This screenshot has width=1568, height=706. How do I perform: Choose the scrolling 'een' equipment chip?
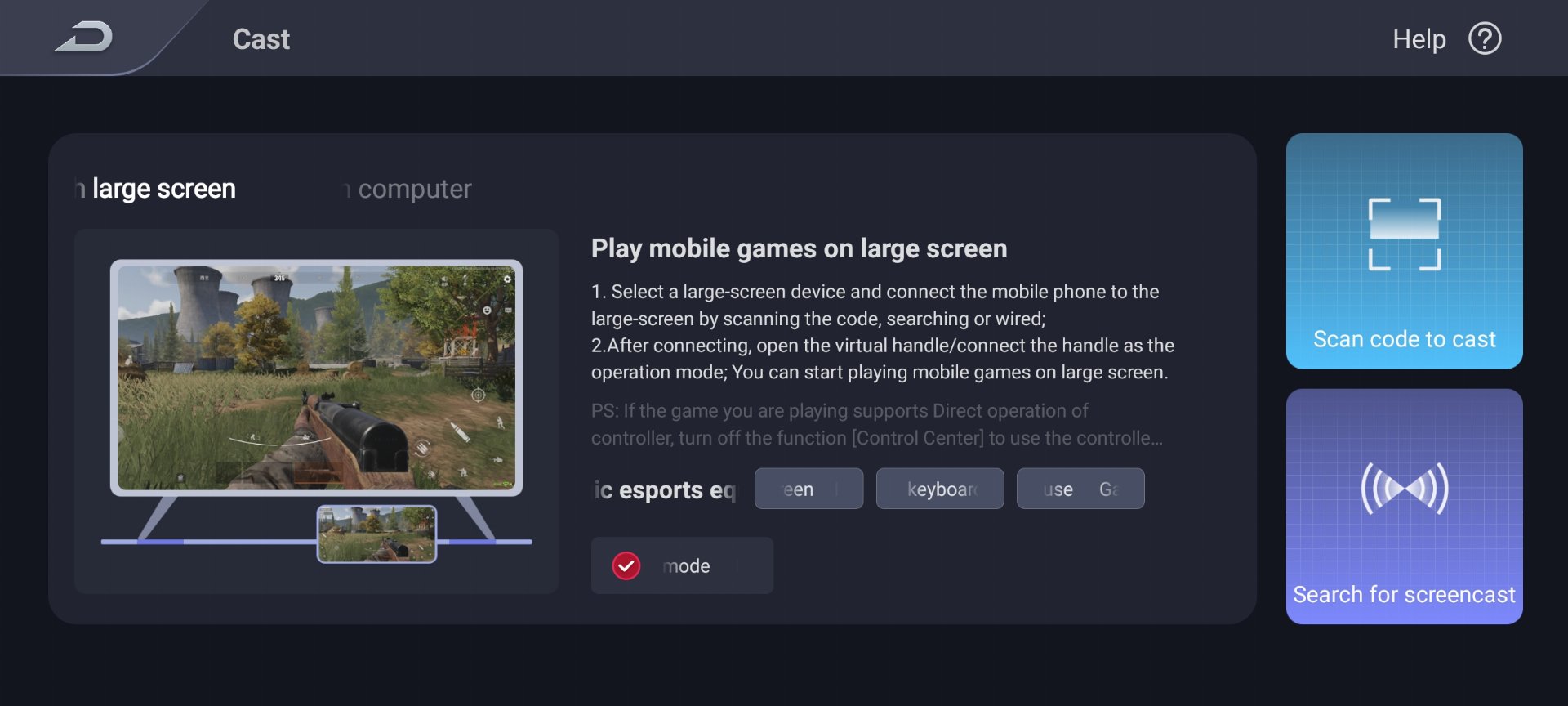(808, 489)
